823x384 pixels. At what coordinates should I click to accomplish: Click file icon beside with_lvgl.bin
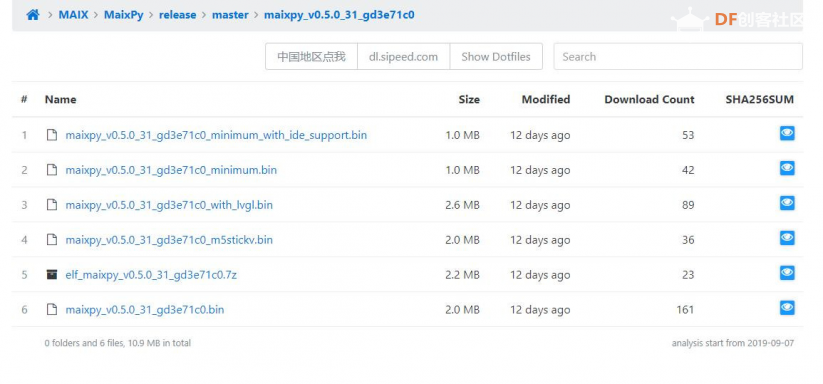coord(51,205)
